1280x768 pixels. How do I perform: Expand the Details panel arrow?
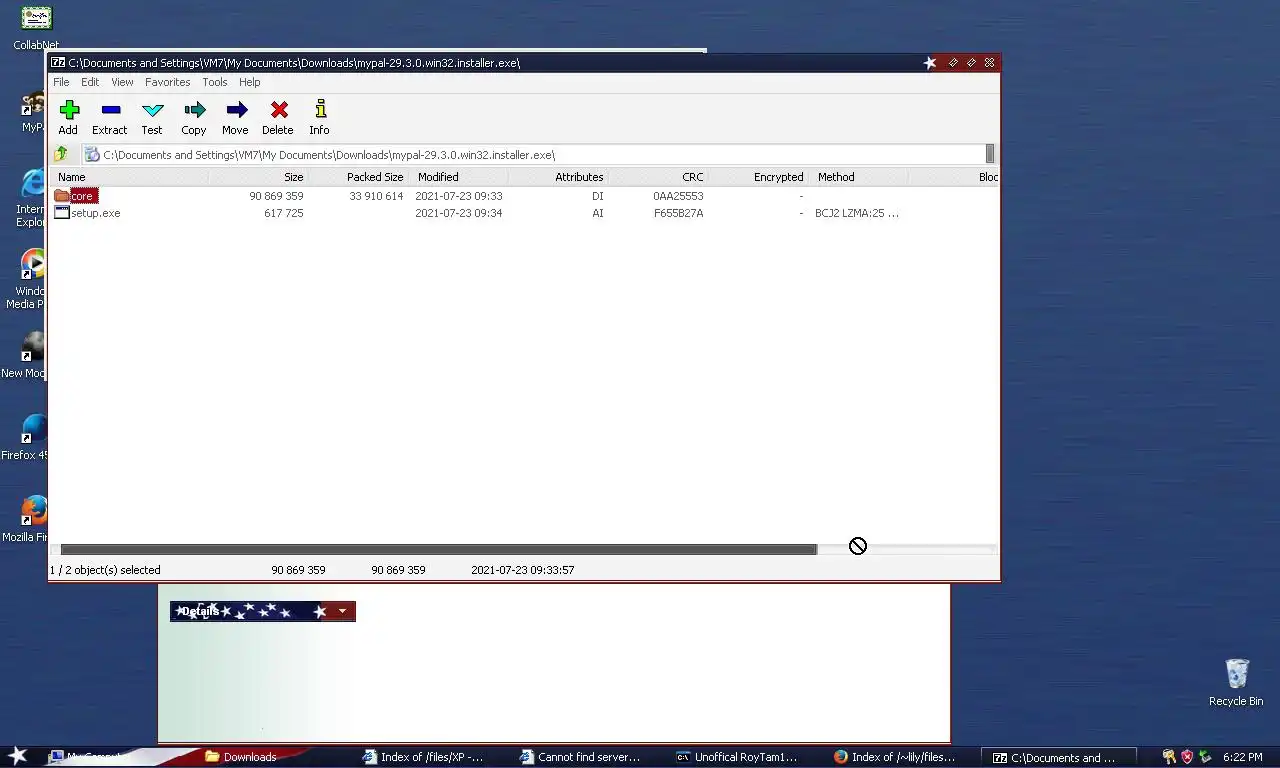(x=342, y=611)
